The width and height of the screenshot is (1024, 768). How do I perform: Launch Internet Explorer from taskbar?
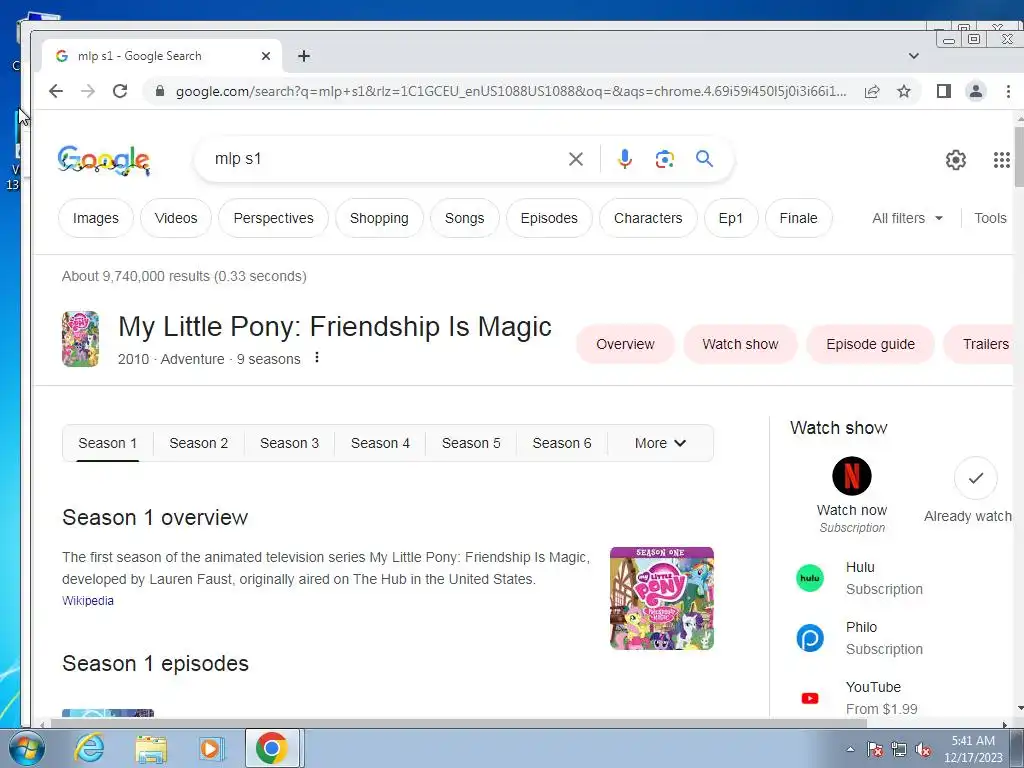(x=89, y=748)
